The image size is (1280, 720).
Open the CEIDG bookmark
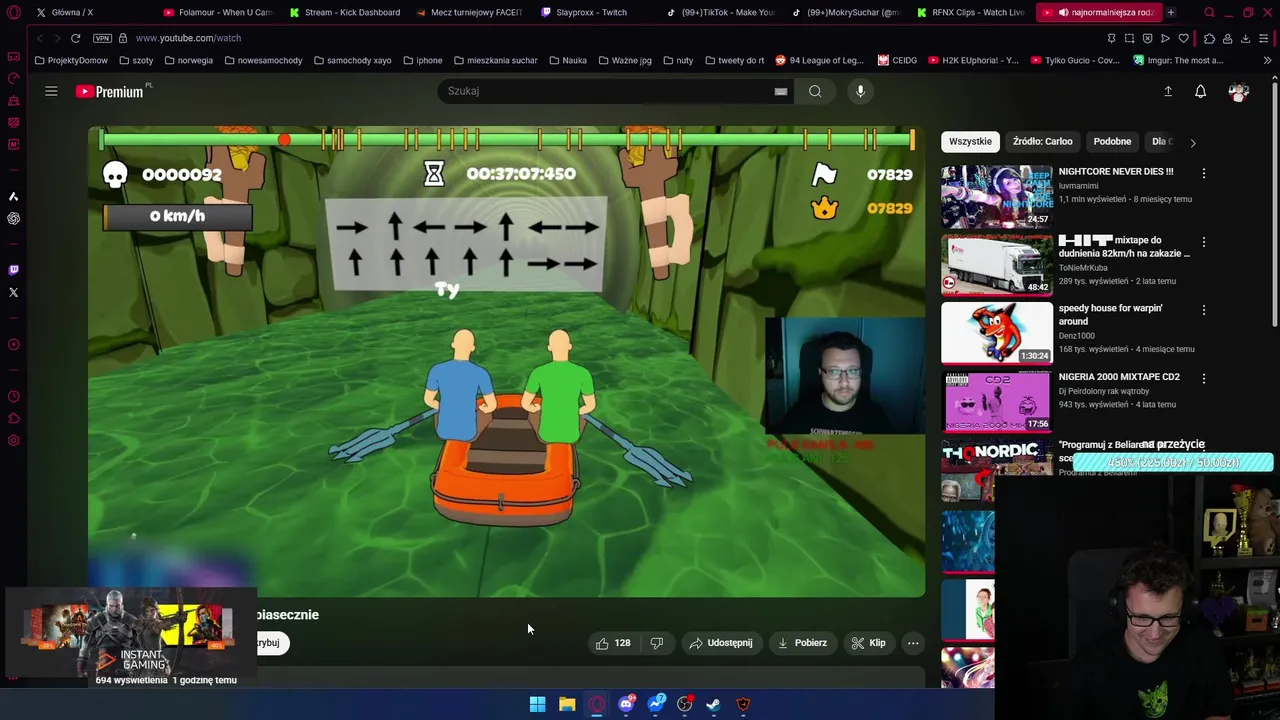click(897, 60)
